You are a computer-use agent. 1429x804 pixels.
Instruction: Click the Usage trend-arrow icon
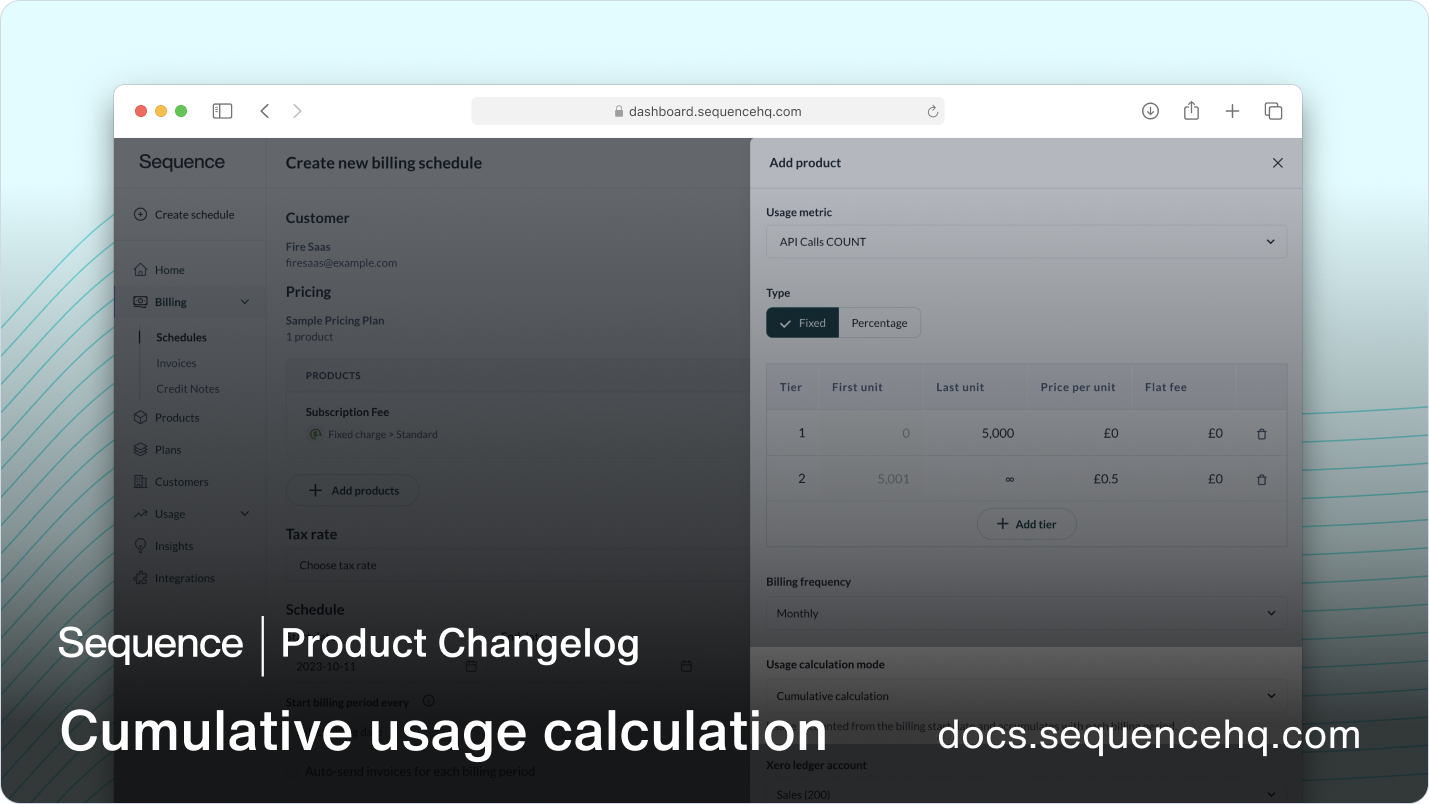tap(141, 513)
